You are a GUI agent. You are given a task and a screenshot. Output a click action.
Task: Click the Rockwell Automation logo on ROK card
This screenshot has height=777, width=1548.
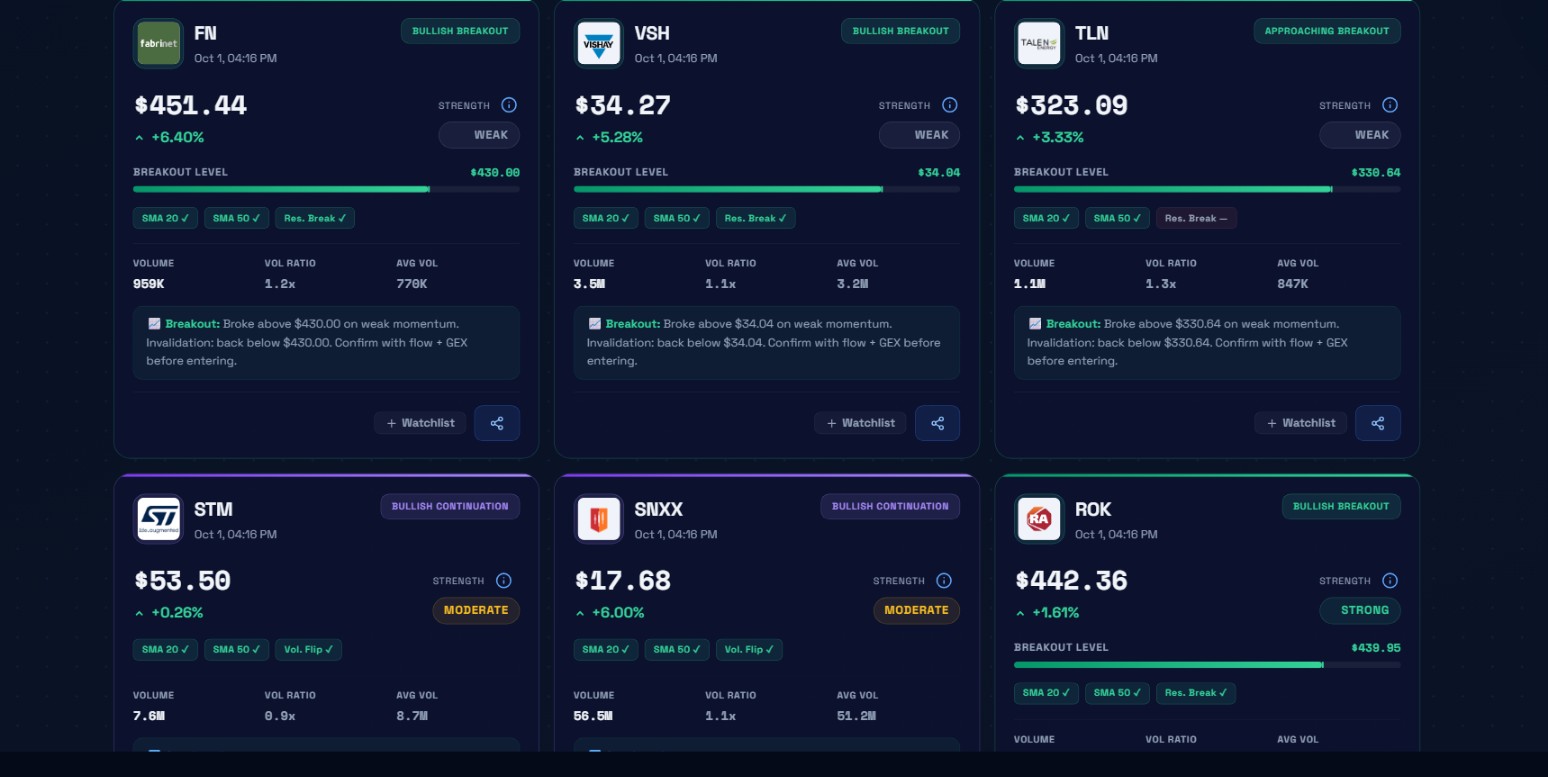pyautogui.click(x=1039, y=519)
